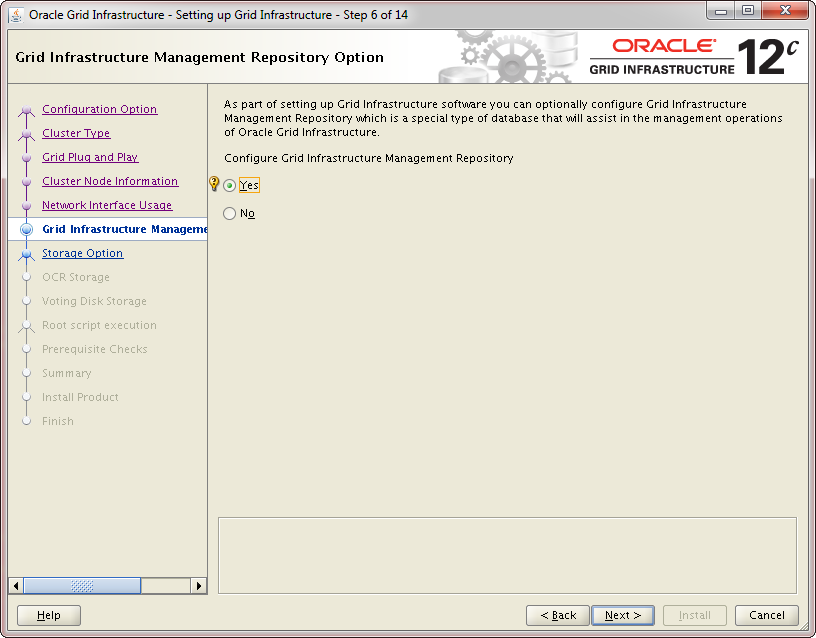The image size is (816, 638).
Task: Select the Yes radio button
Action: tap(230, 186)
